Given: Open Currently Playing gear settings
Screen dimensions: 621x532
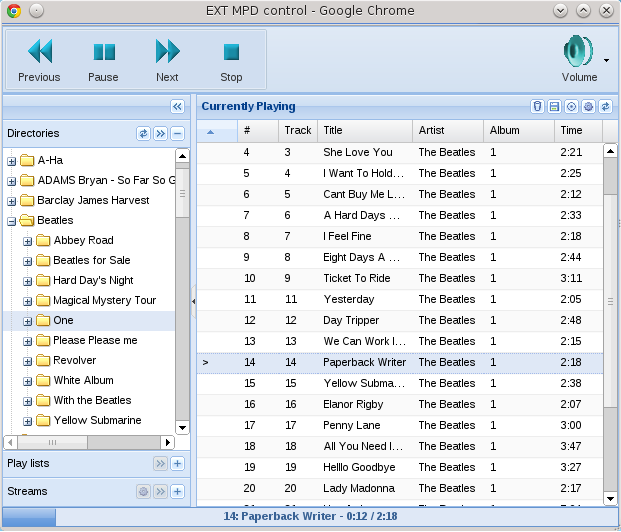Looking at the screenshot, I should click(x=589, y=107).
